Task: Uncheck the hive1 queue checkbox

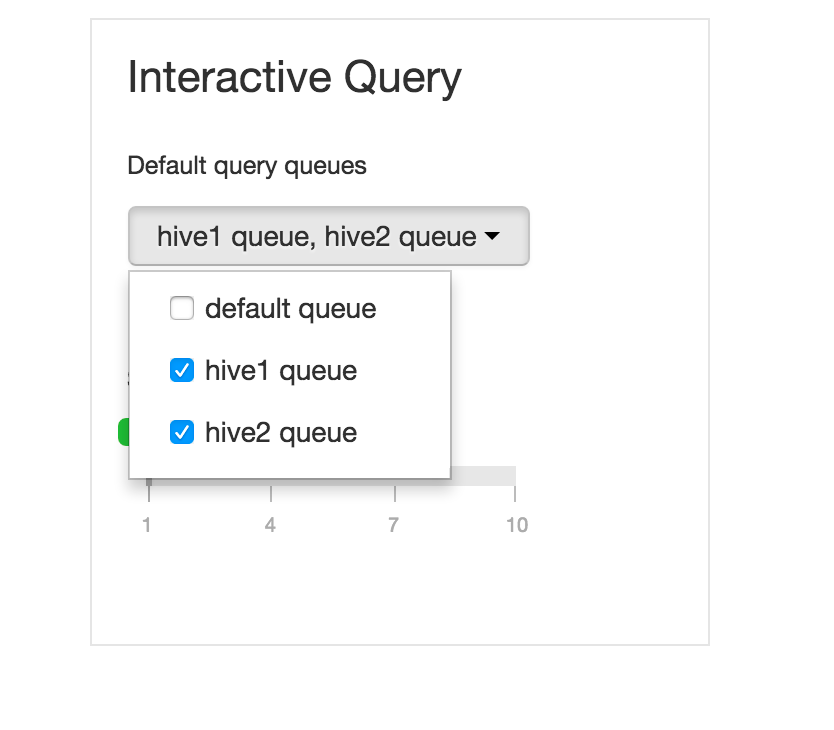Action: coord(182,371)
